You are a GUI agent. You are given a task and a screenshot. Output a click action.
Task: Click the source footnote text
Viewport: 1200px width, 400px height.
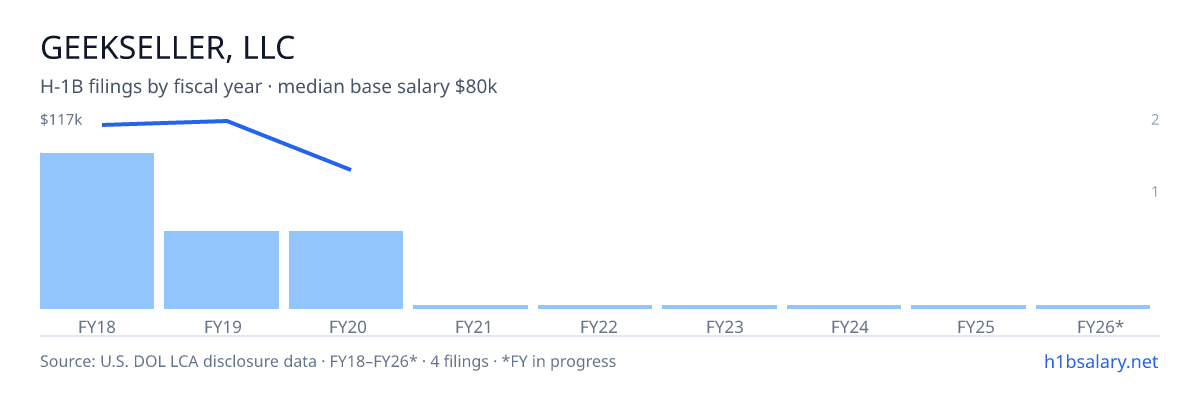328,361
